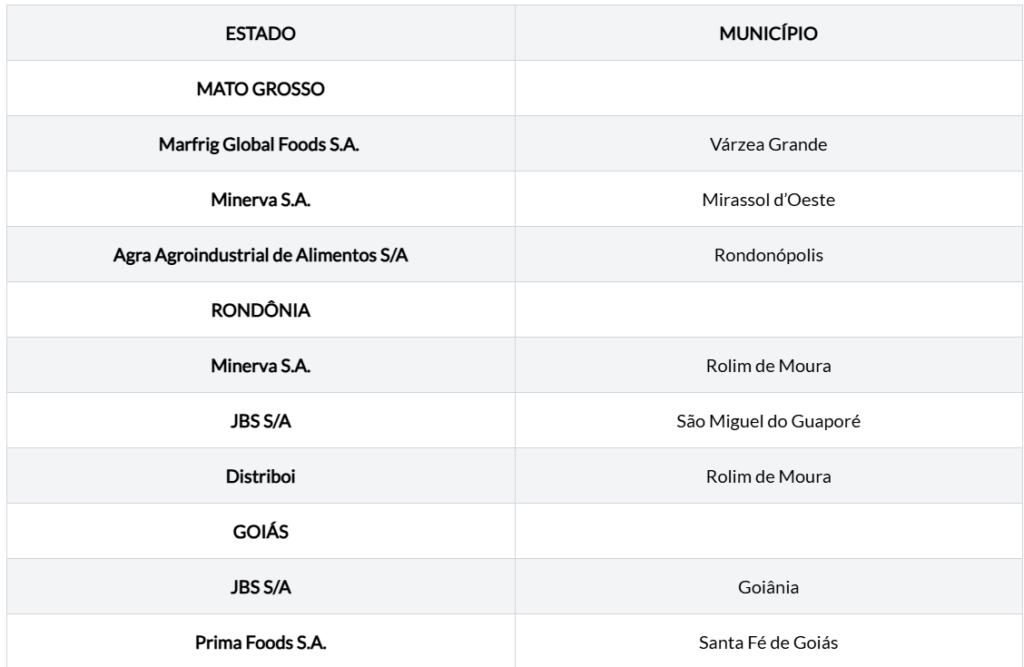Select the Mirassol d'Oeste cell
1024x667 pixels.
[x=768, y=200]
